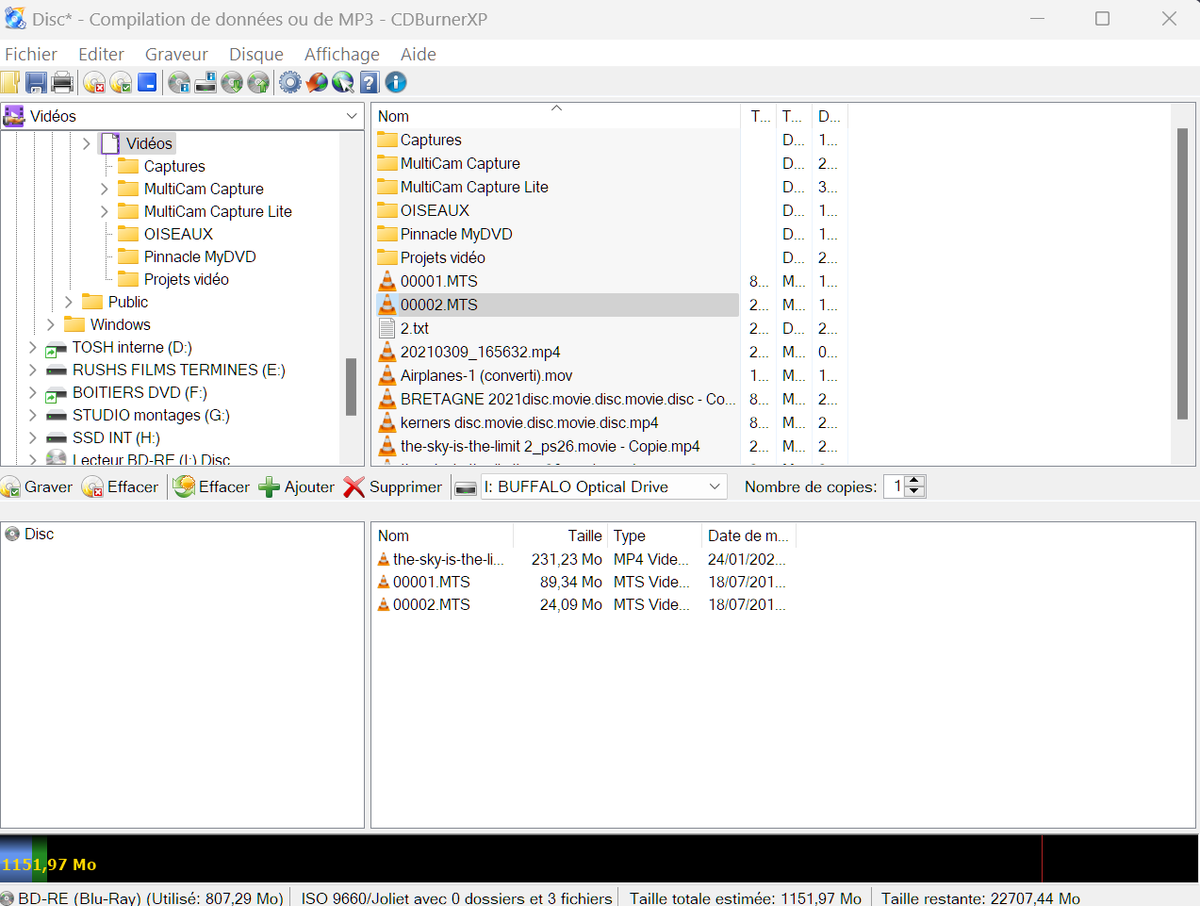Increase the number of copies with the up arrow
Viewport: 1200px width, 906px height.
point(916,481)
